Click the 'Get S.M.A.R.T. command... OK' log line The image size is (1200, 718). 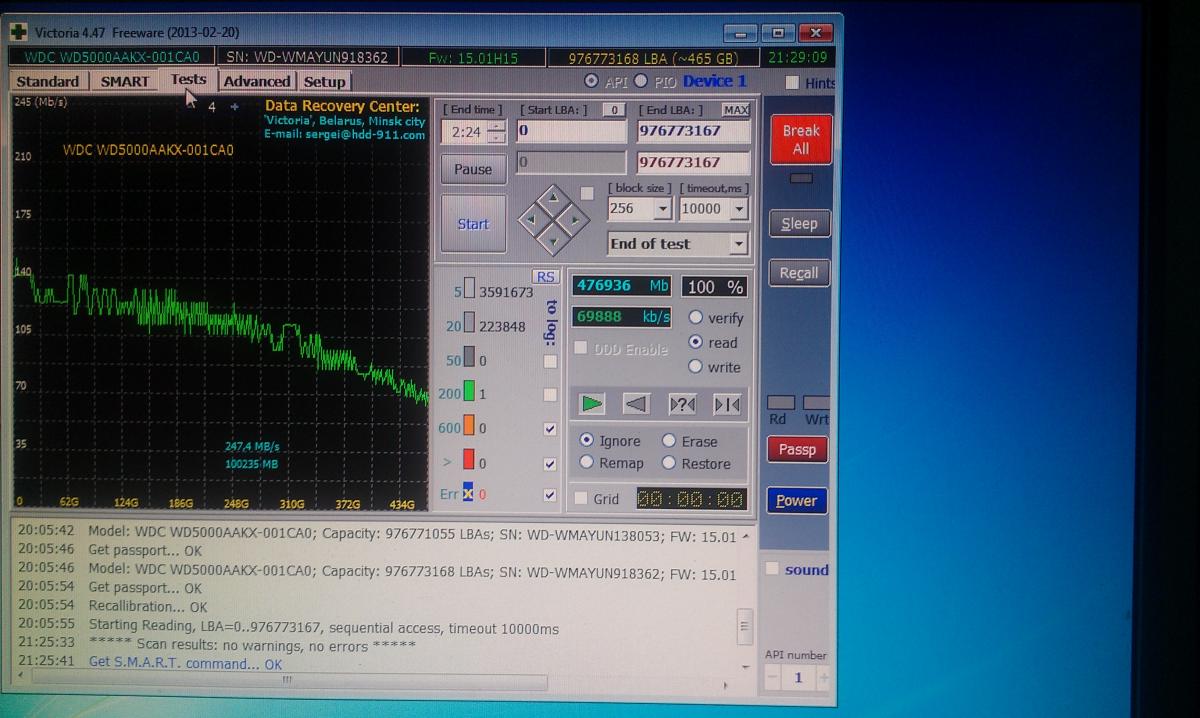[185, 663]
